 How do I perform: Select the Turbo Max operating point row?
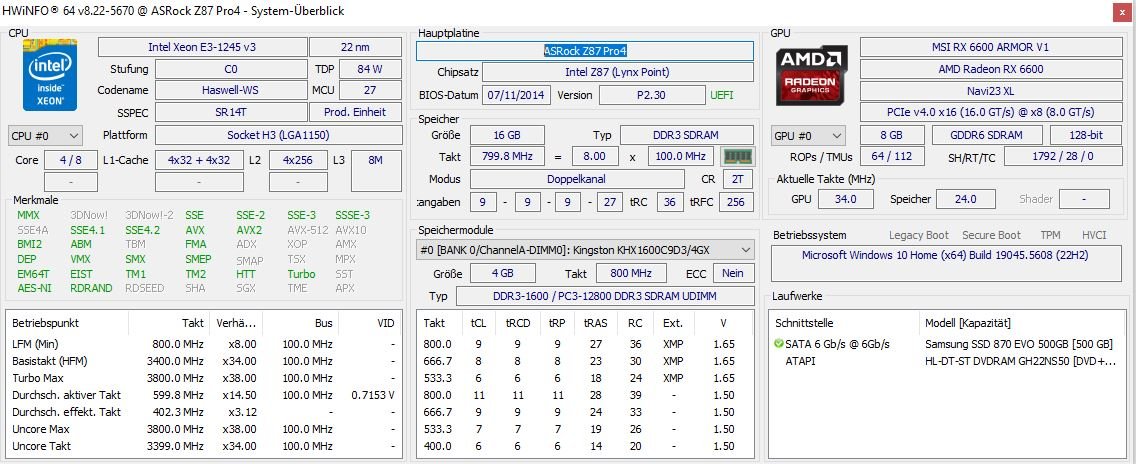pos(204,378)
